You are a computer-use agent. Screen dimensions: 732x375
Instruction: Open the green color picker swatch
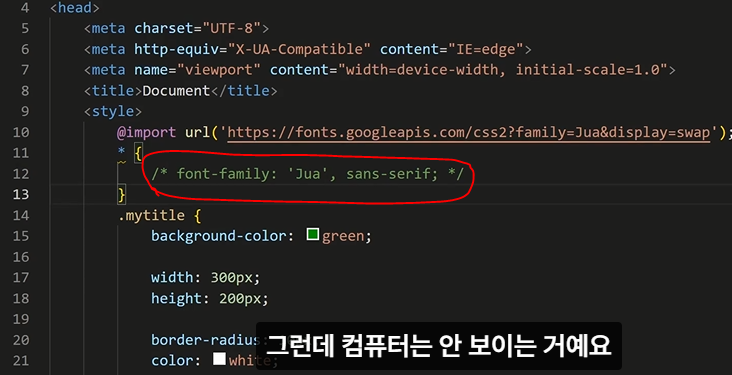click(313, 234)
